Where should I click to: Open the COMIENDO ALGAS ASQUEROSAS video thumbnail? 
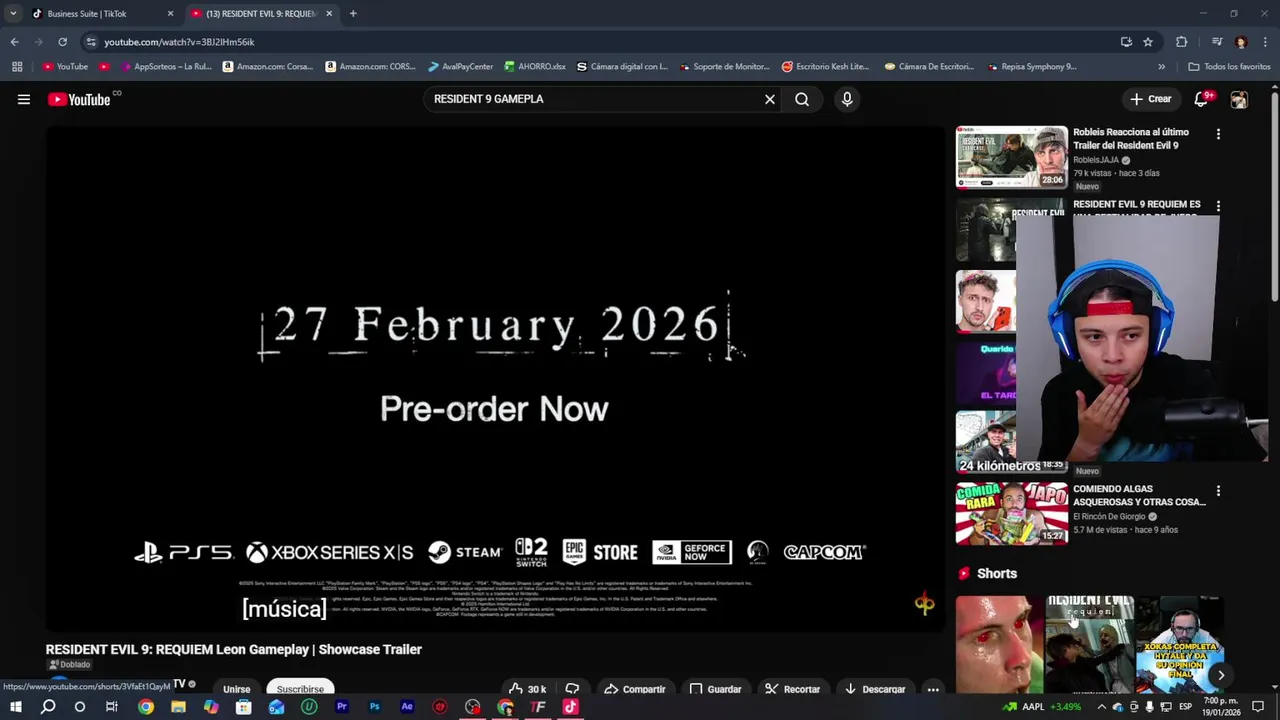tap(1011, 514)
